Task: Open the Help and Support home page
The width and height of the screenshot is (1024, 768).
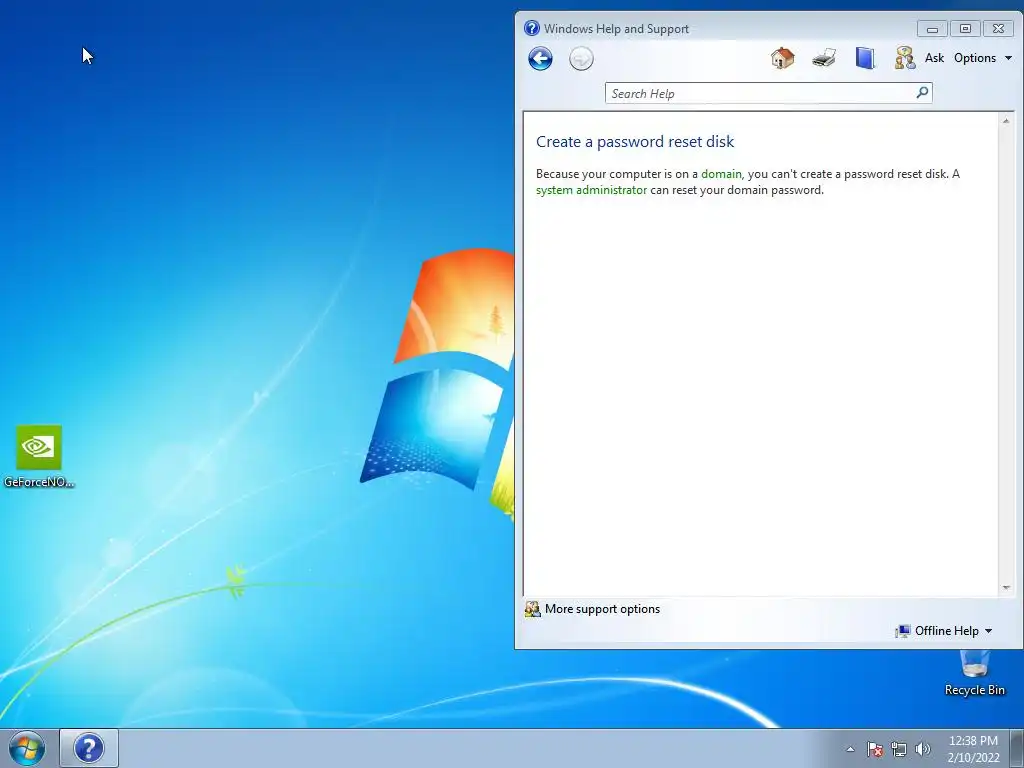Action: [782, 58]
